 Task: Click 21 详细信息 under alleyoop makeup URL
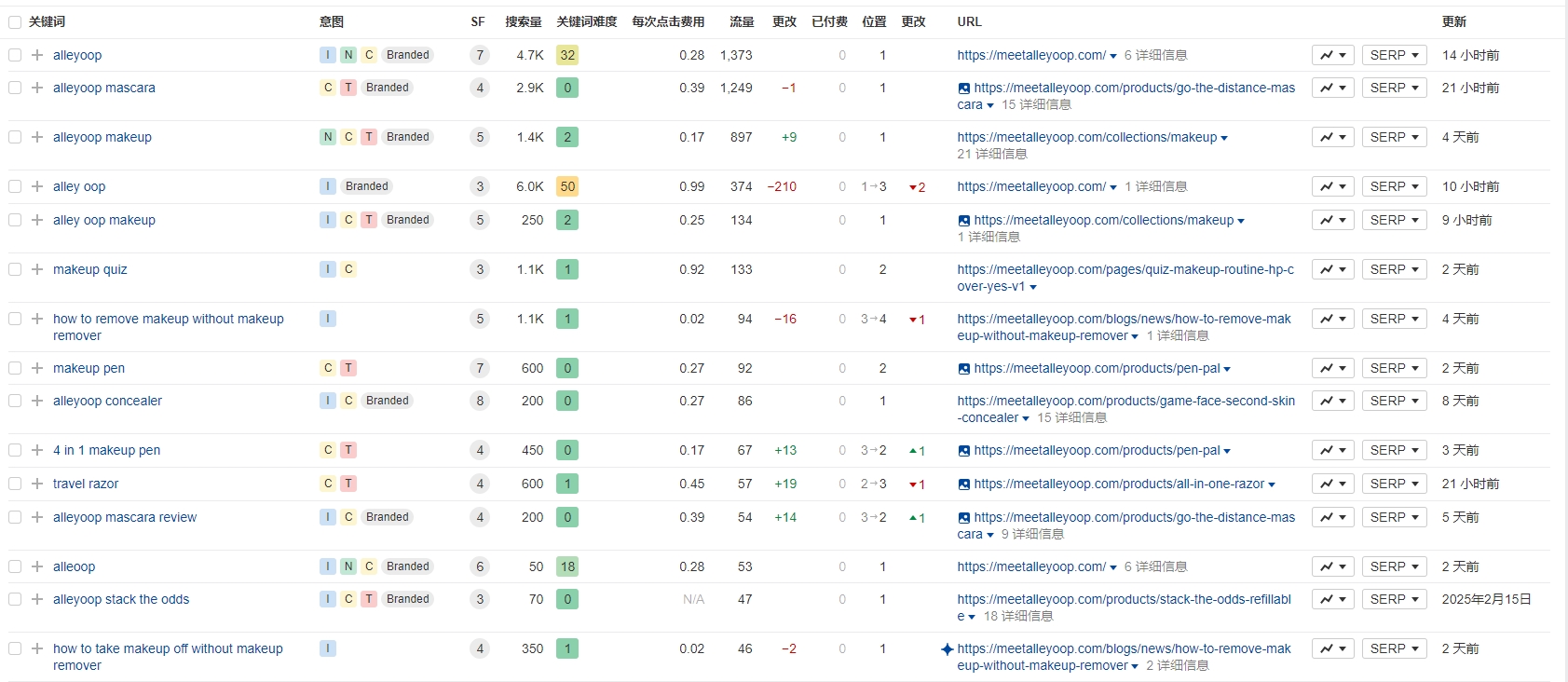point(992,154)
